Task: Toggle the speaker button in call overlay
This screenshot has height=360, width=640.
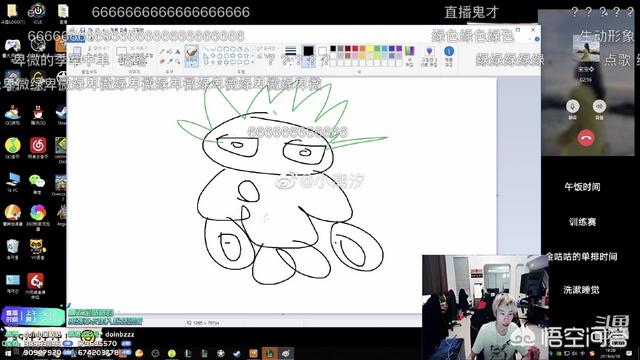Action: [x=599, y=106]
